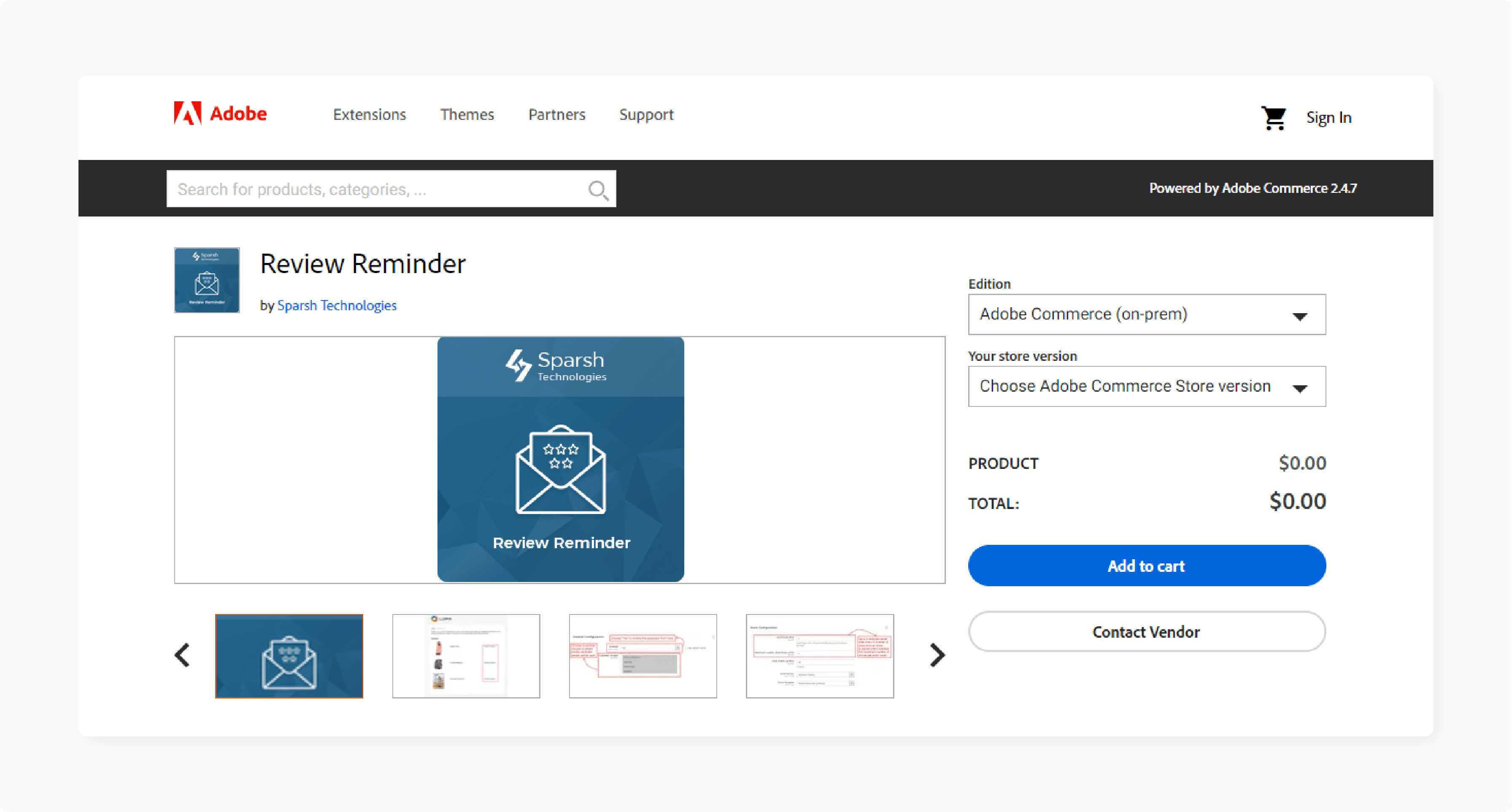Viewport: 1512px width, 812px height.
Task: Open the shopping cart icon
Action: pos(1273,117)
